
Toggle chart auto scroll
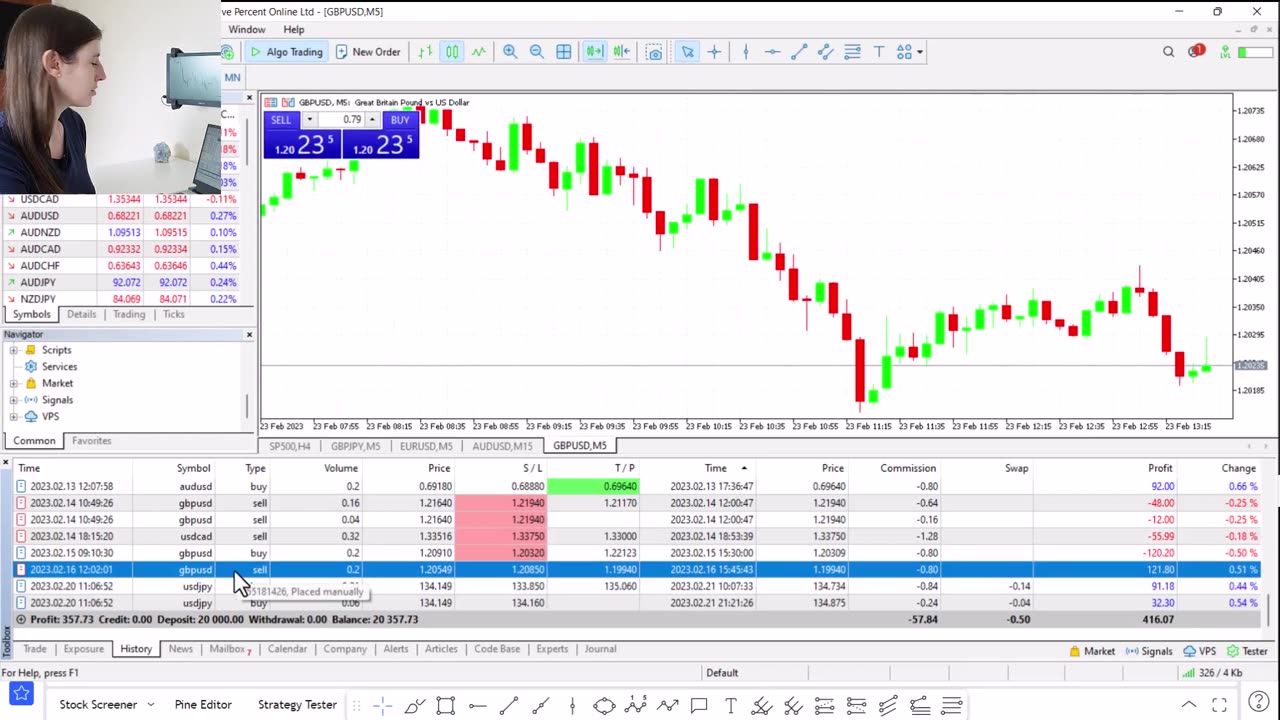click(x=594, y=52)
